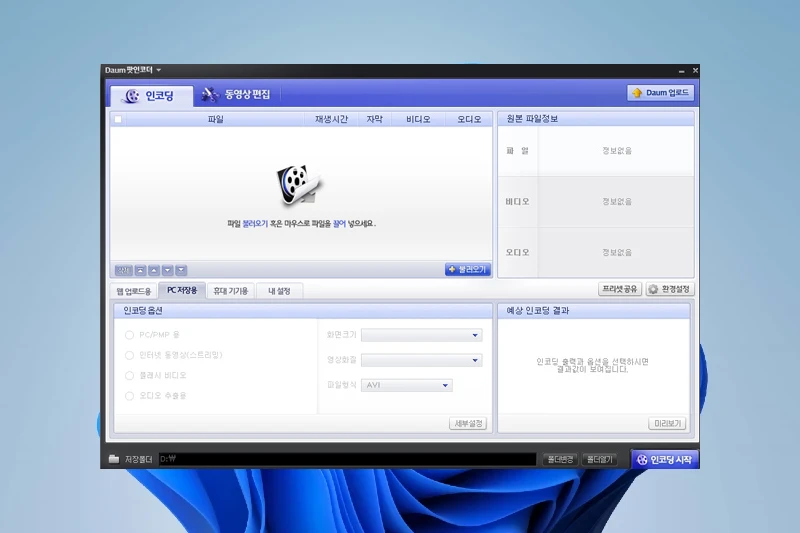Screen dimensions: 800x533
Task: Click the 자막 column header
Action: (374, 119)
